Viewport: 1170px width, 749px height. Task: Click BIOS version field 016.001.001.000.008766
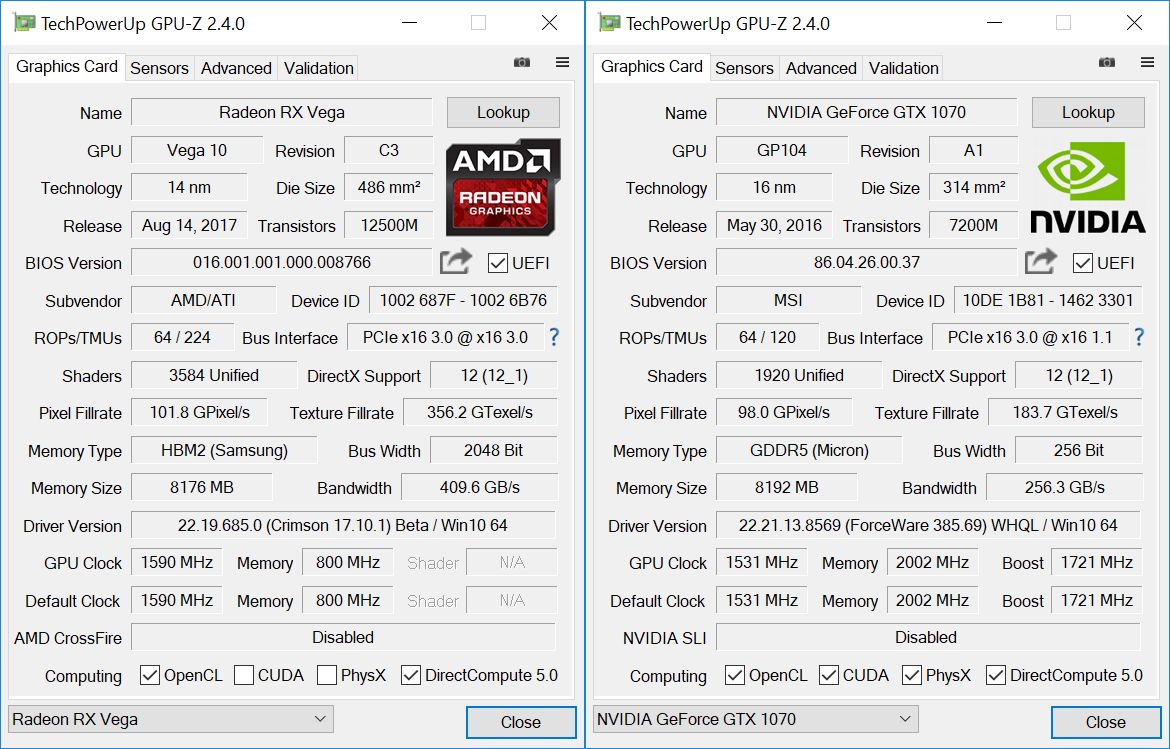click(282, 262)
